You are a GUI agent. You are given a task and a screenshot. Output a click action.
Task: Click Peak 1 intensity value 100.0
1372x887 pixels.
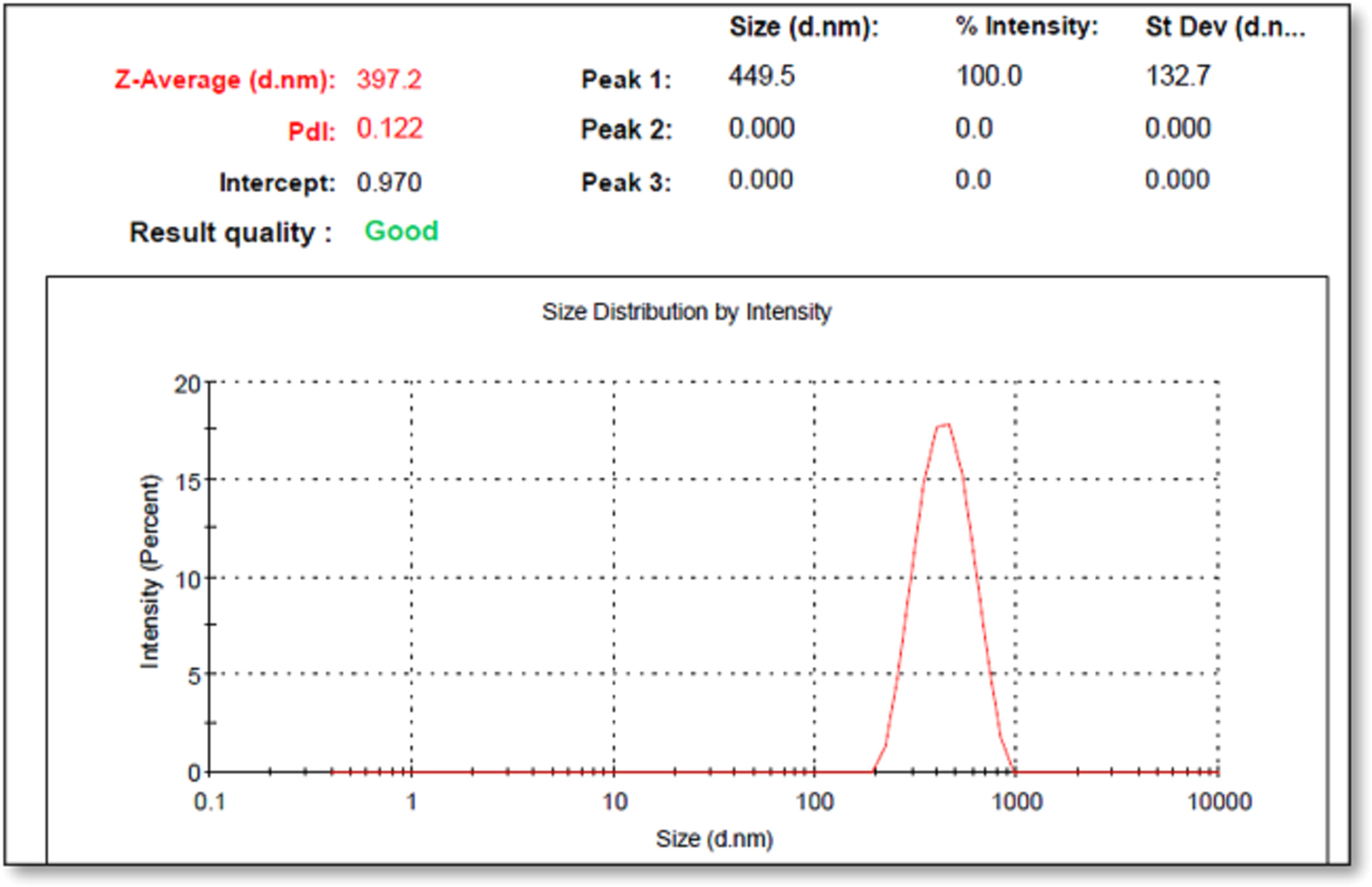989,76
